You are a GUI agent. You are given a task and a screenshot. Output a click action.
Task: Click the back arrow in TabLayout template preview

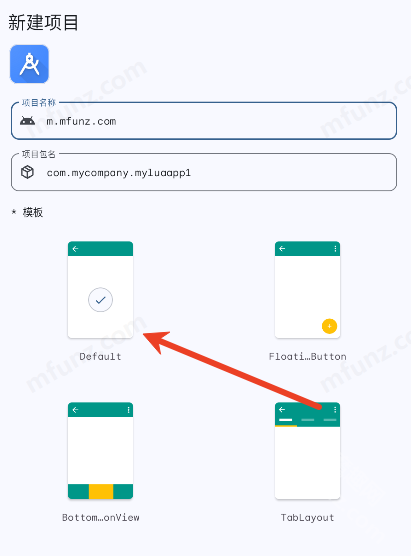click(282, 410)
